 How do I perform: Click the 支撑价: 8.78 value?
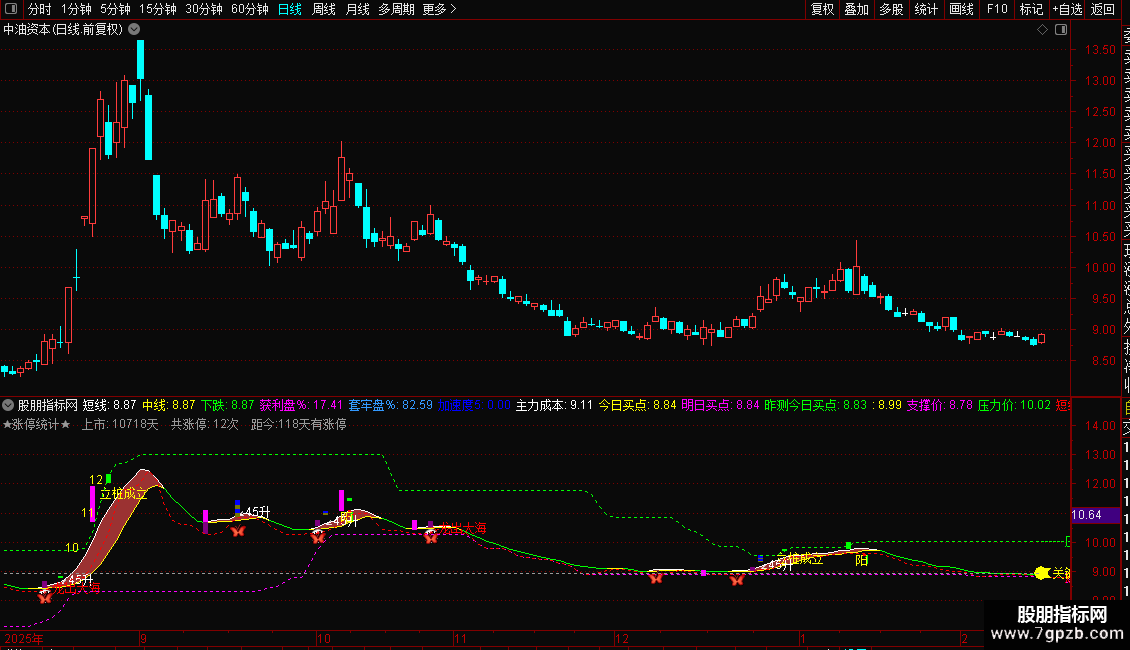pos(940,405)
